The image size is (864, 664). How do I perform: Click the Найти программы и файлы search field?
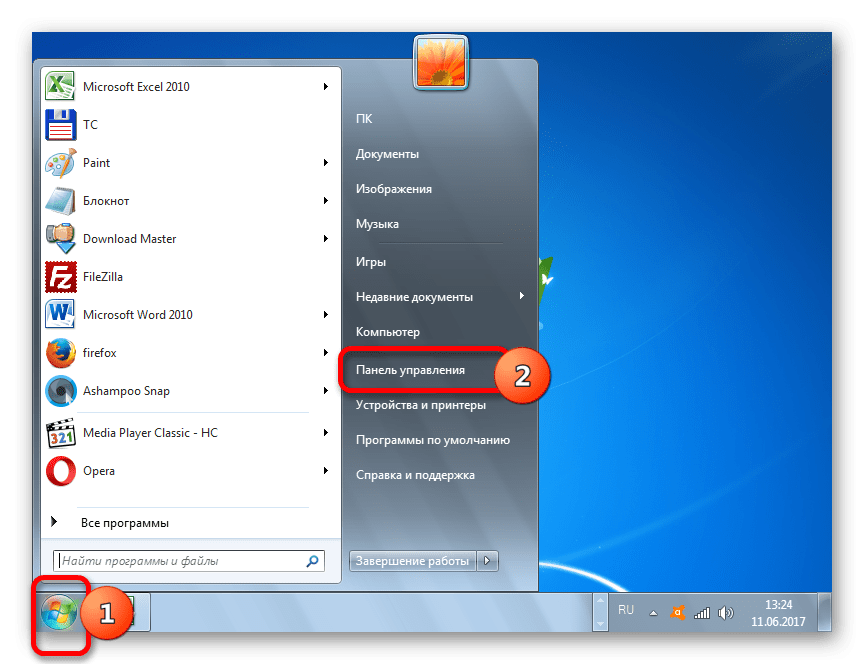[x=180, y=561]
